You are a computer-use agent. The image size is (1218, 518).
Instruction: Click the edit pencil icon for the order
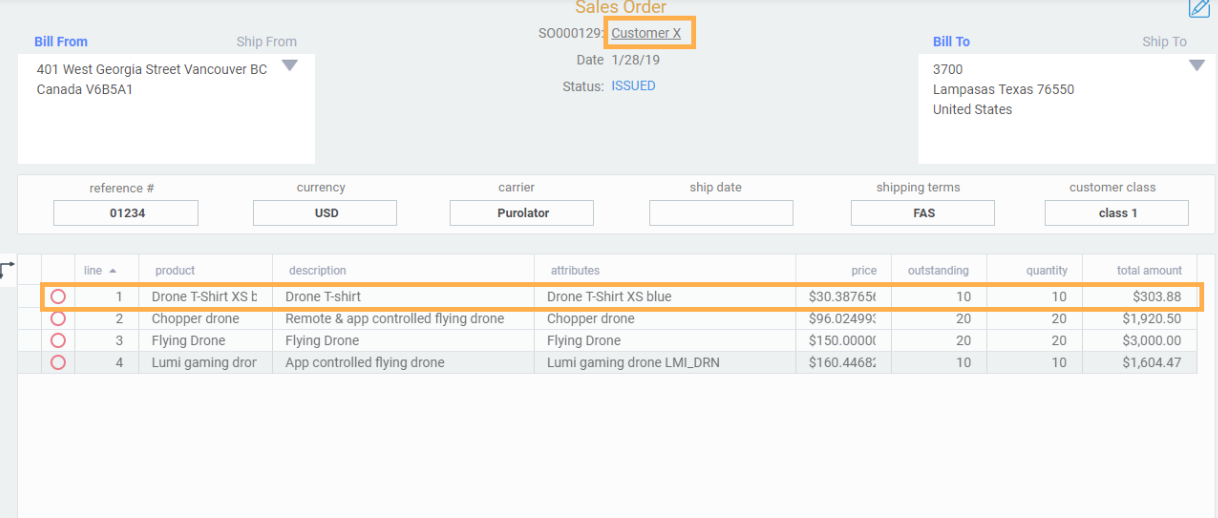[1199, 8]
